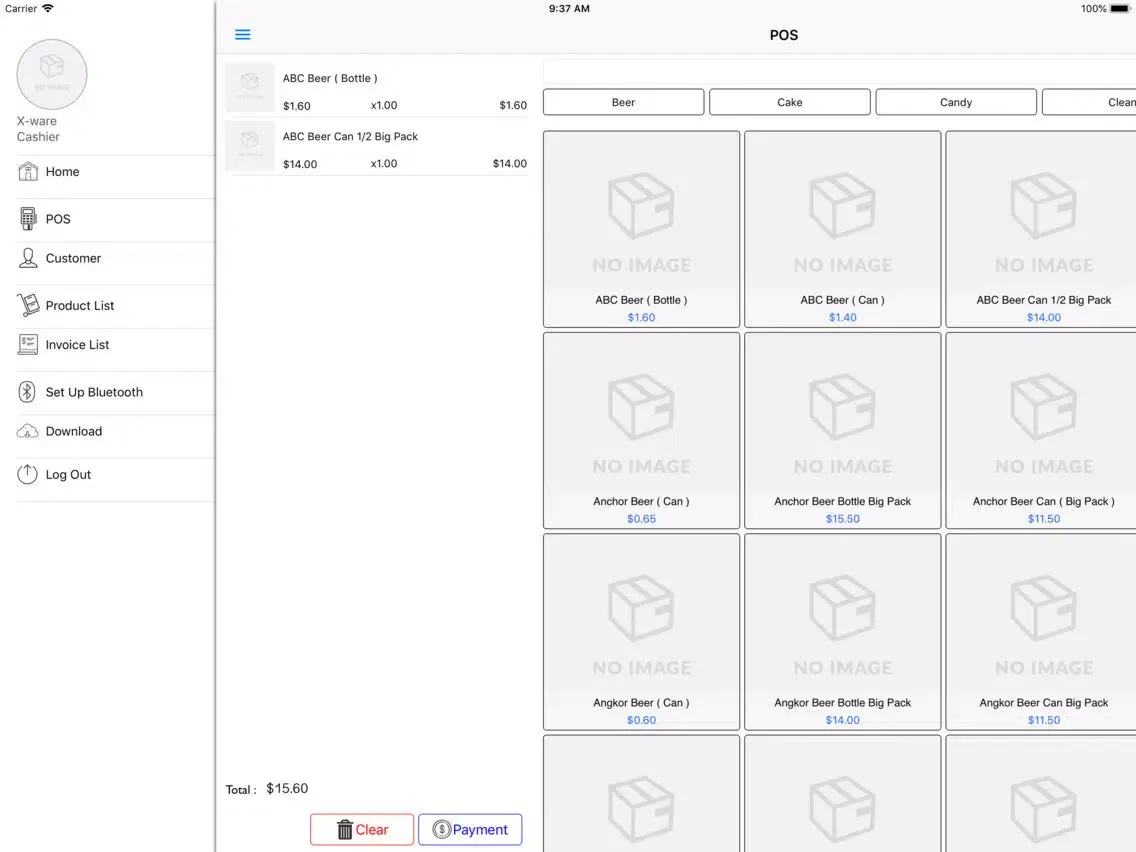Filter products by Candy category
Image resolution: width=1136 pixels, height=852 pixels.
[956, 102]
